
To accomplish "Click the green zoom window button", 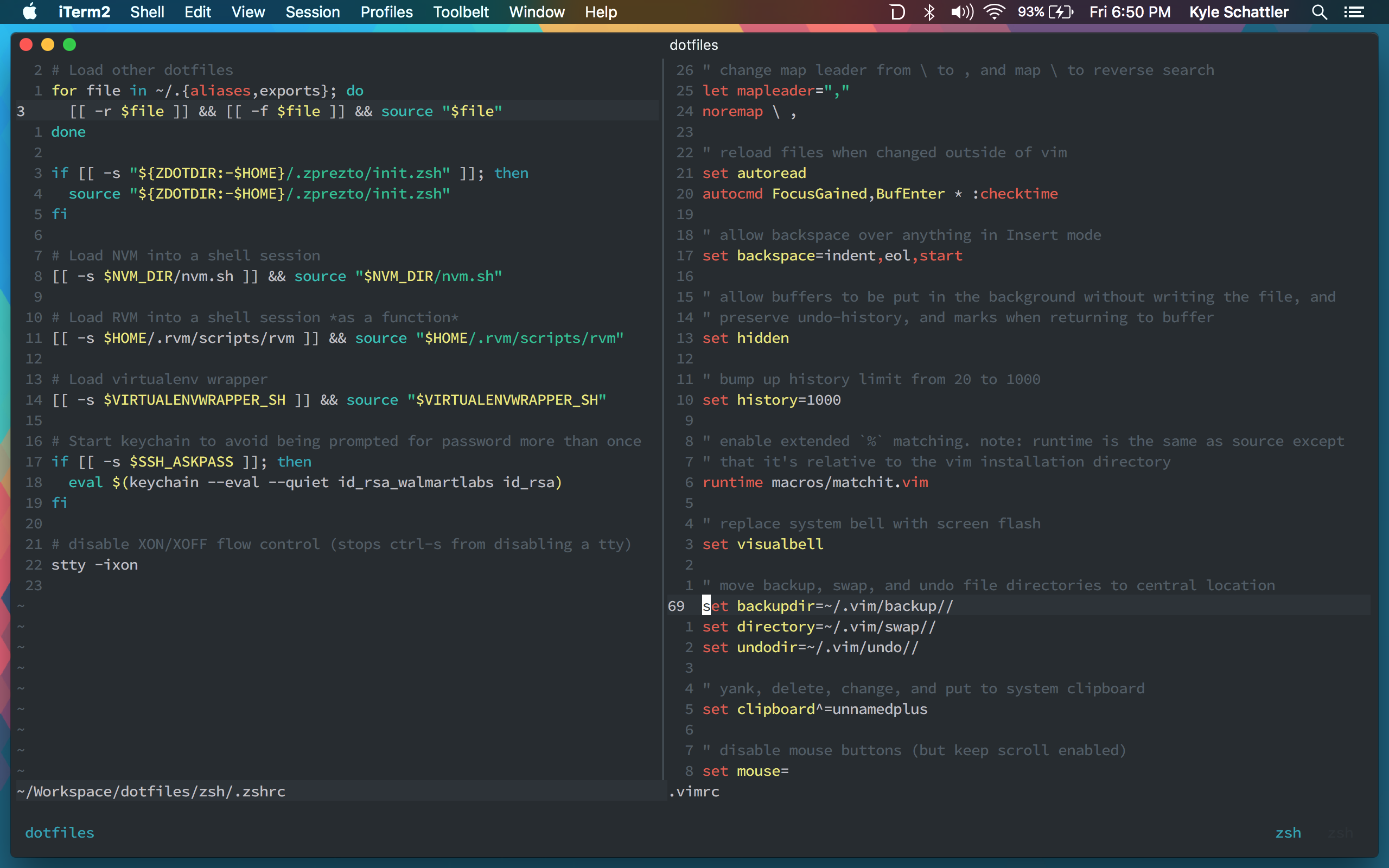I will (x=69, y=45).
